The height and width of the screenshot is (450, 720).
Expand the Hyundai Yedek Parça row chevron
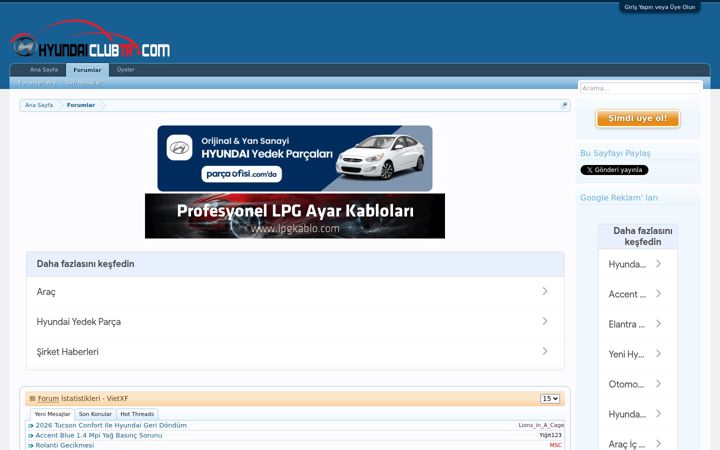coord(545,321)
